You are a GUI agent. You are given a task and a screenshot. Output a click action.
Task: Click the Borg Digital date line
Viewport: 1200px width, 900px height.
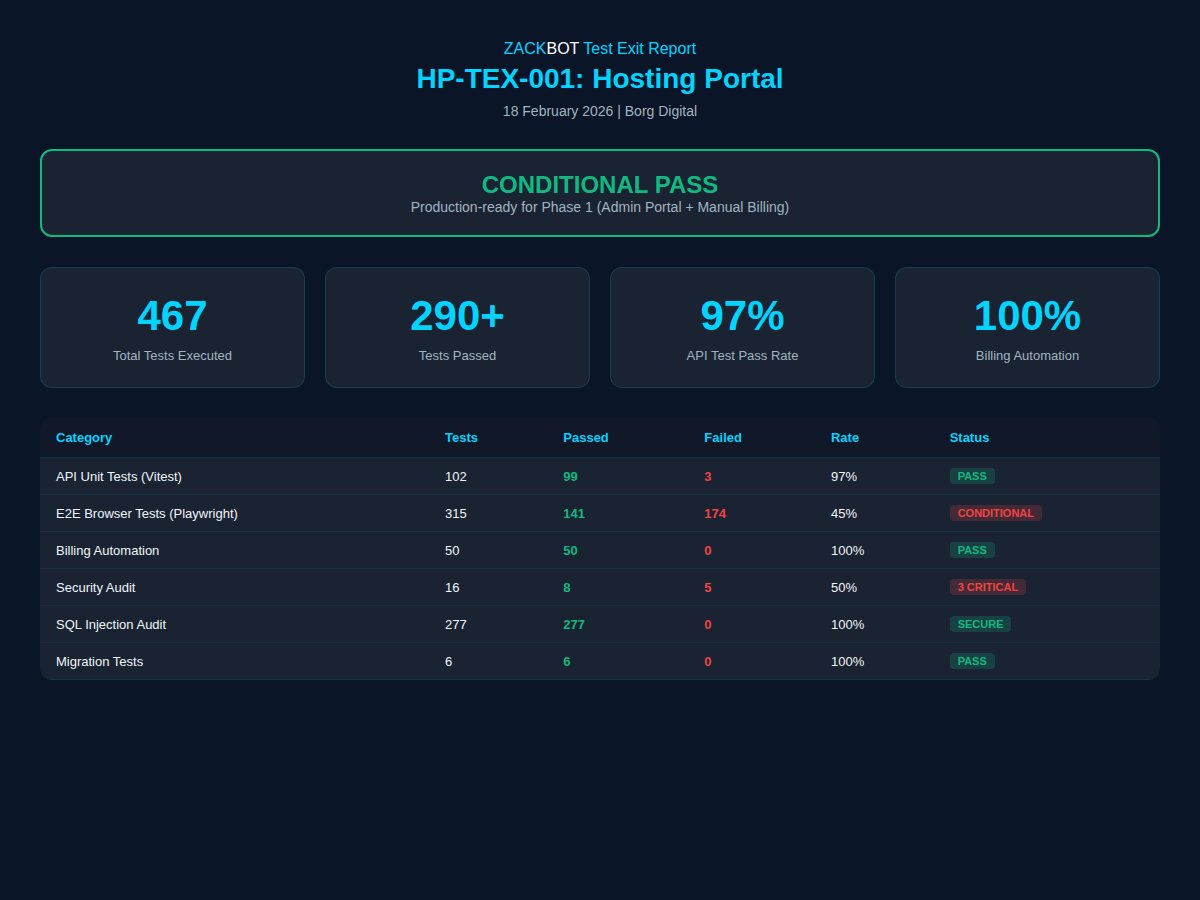599,111
